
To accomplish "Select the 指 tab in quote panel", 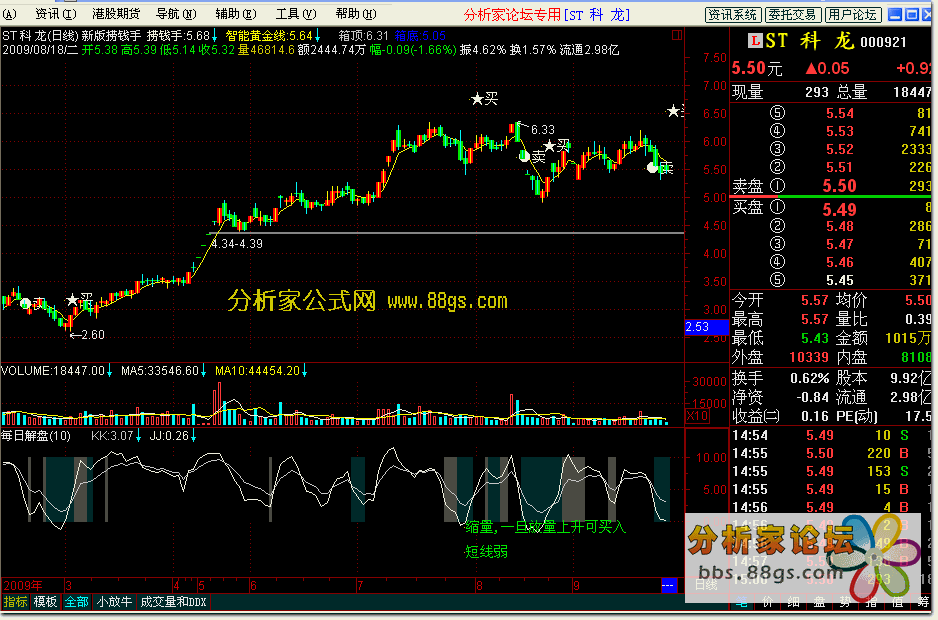I will (872, 603).
